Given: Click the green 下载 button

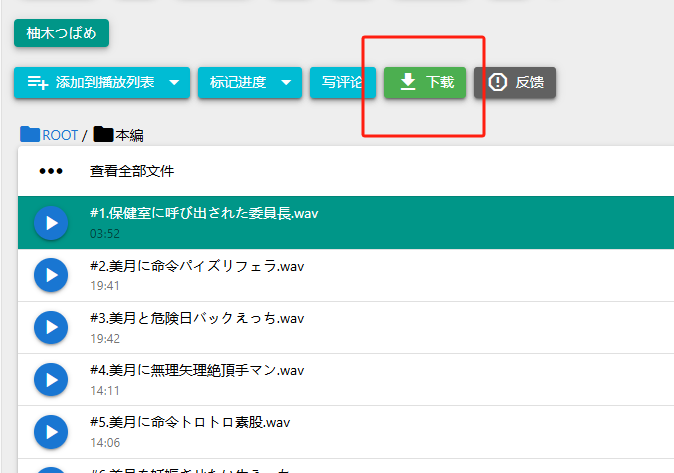Looking at the screenshot, I should point(425,82).
